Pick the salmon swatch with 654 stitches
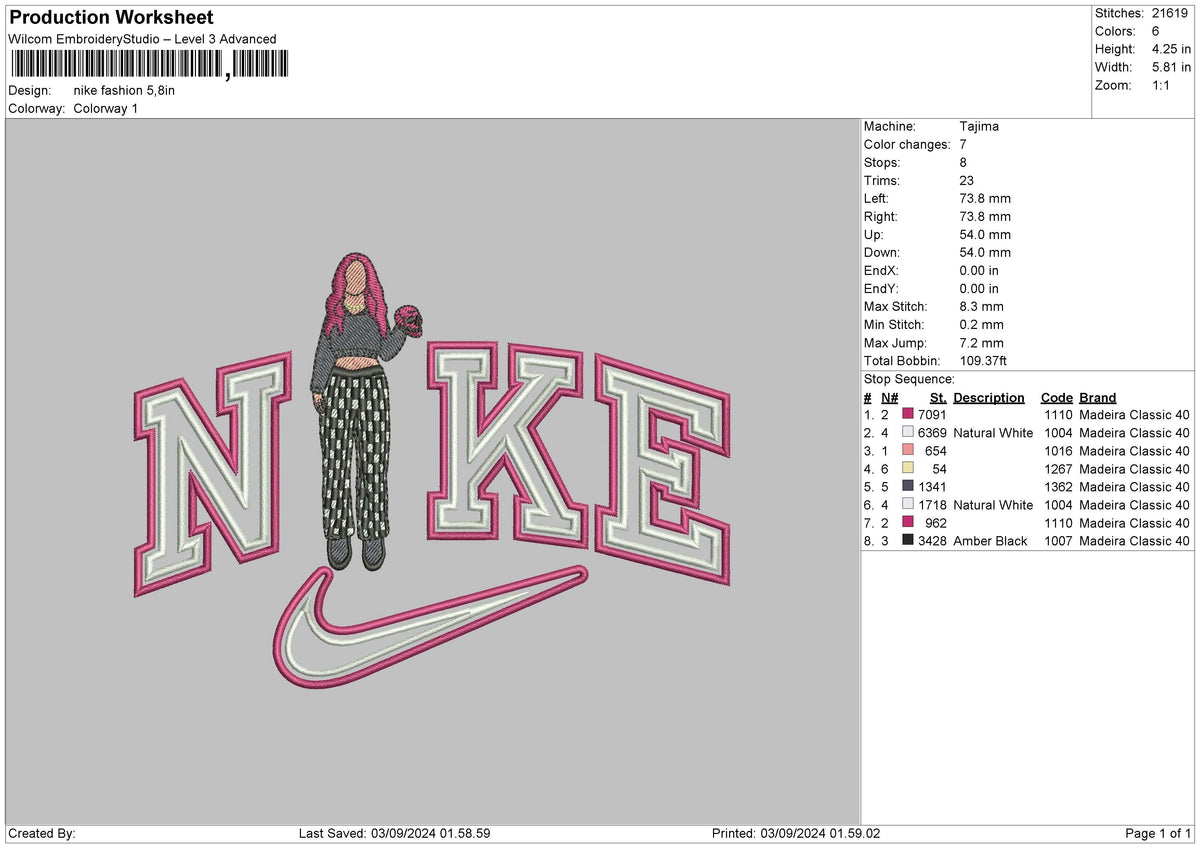 (908, 451)
